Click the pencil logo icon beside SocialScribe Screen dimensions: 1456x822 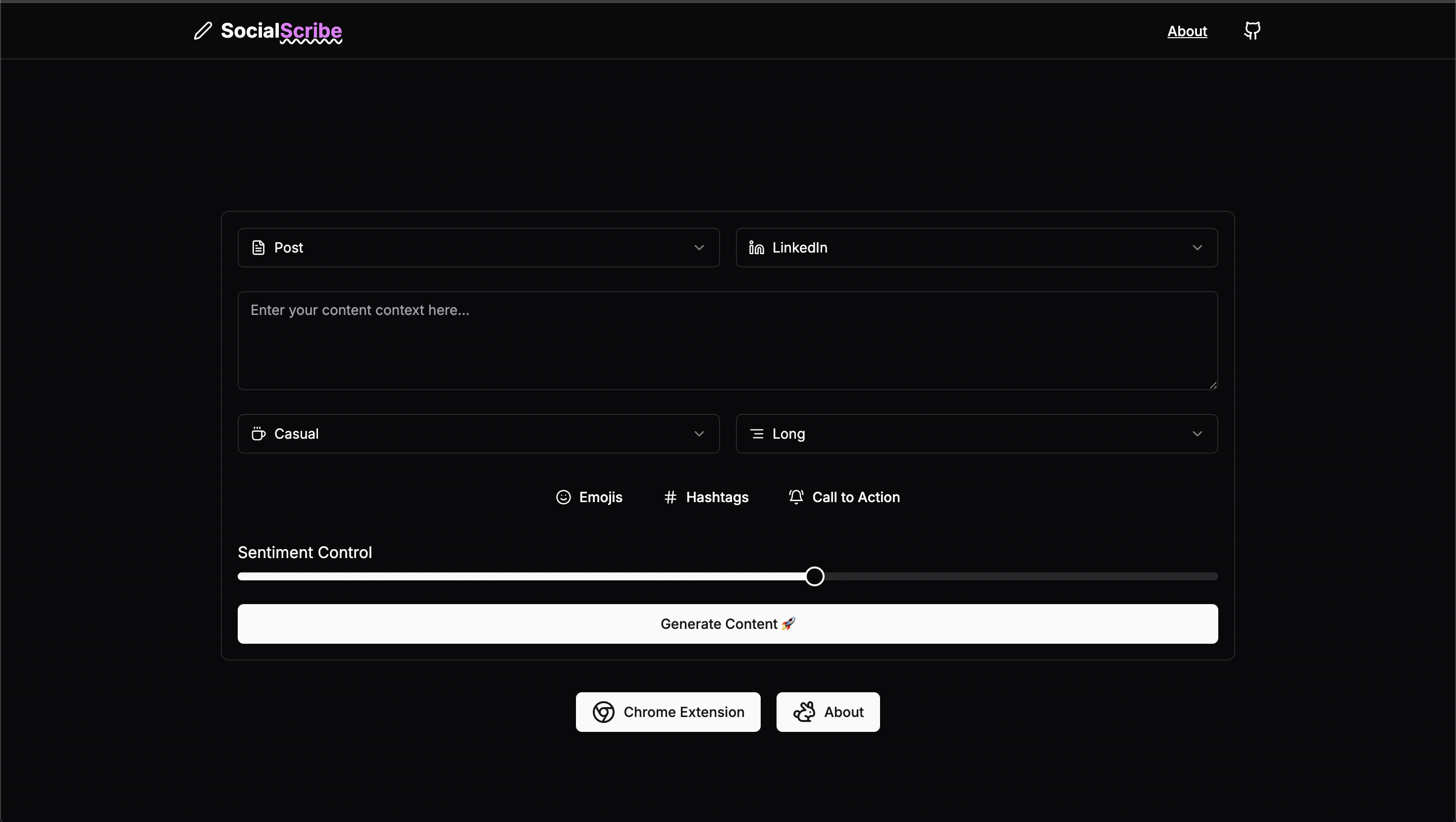[x=203, y=31]
